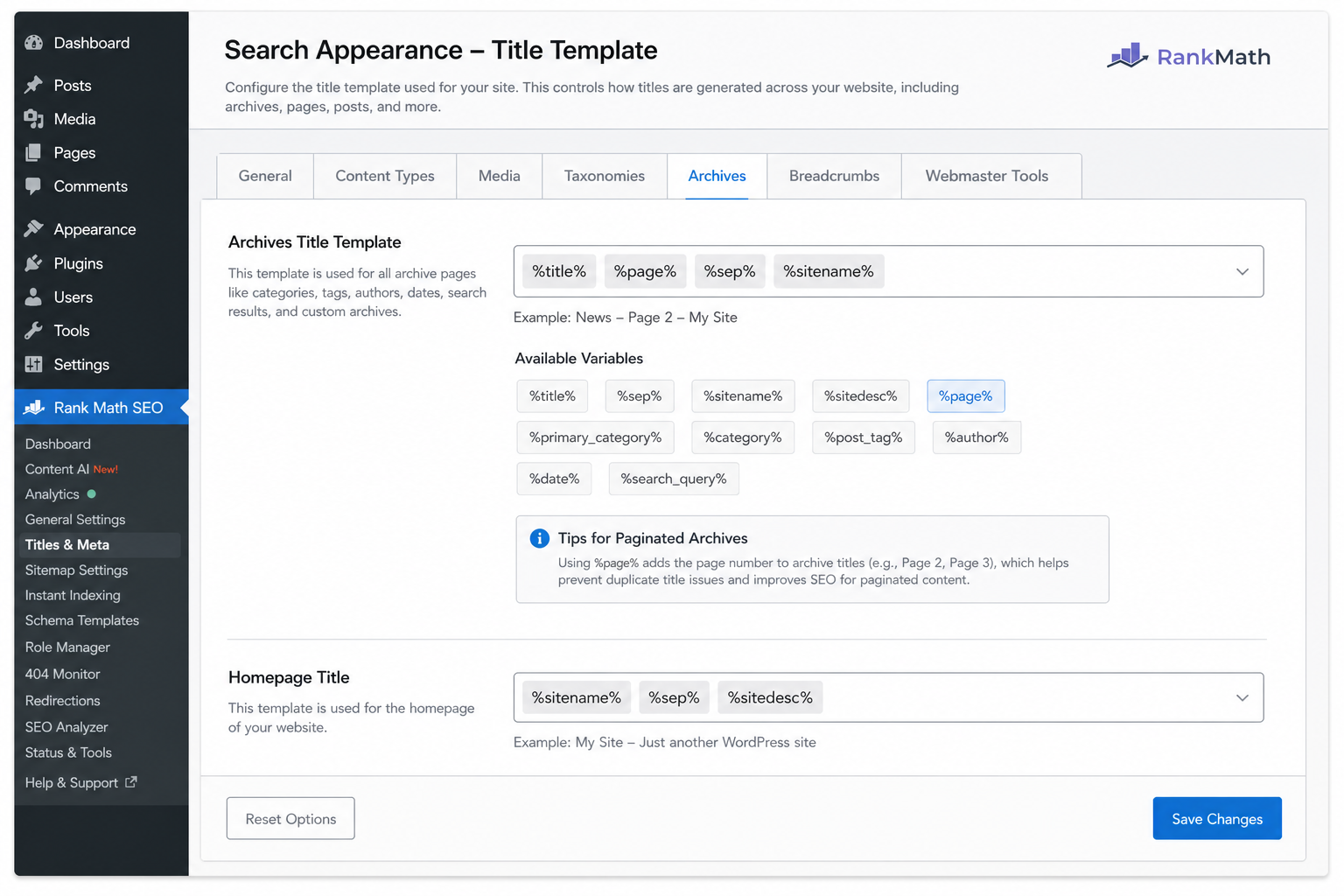Insert the %title% available variable
Image resolution: width=1344 pixels, height=896 pixels.
click(x=552, y=396)
